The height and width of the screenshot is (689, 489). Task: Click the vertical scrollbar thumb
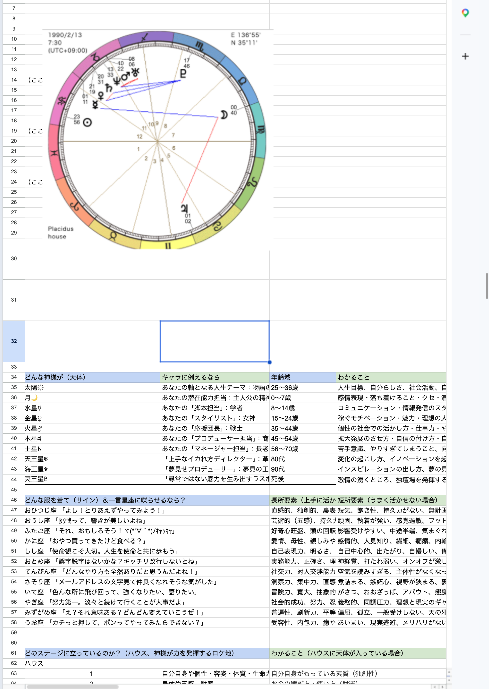[x=486, y=286]
